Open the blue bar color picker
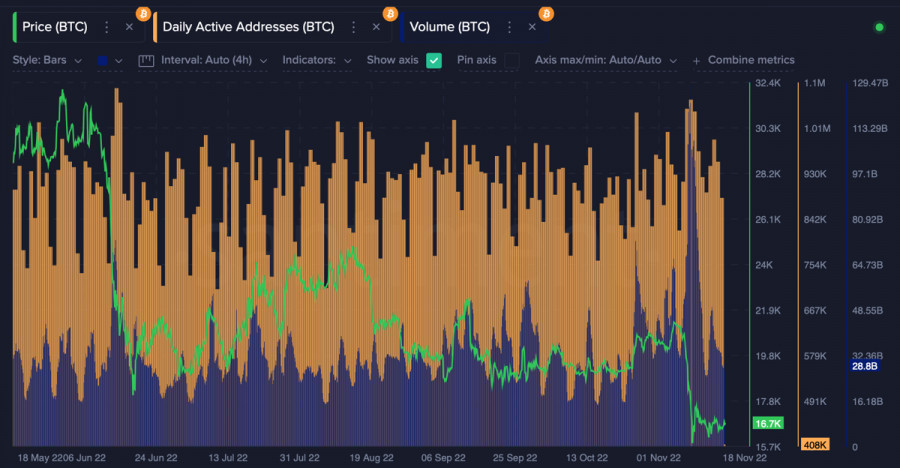Screen dimensions: 900x468 point(110,61)
